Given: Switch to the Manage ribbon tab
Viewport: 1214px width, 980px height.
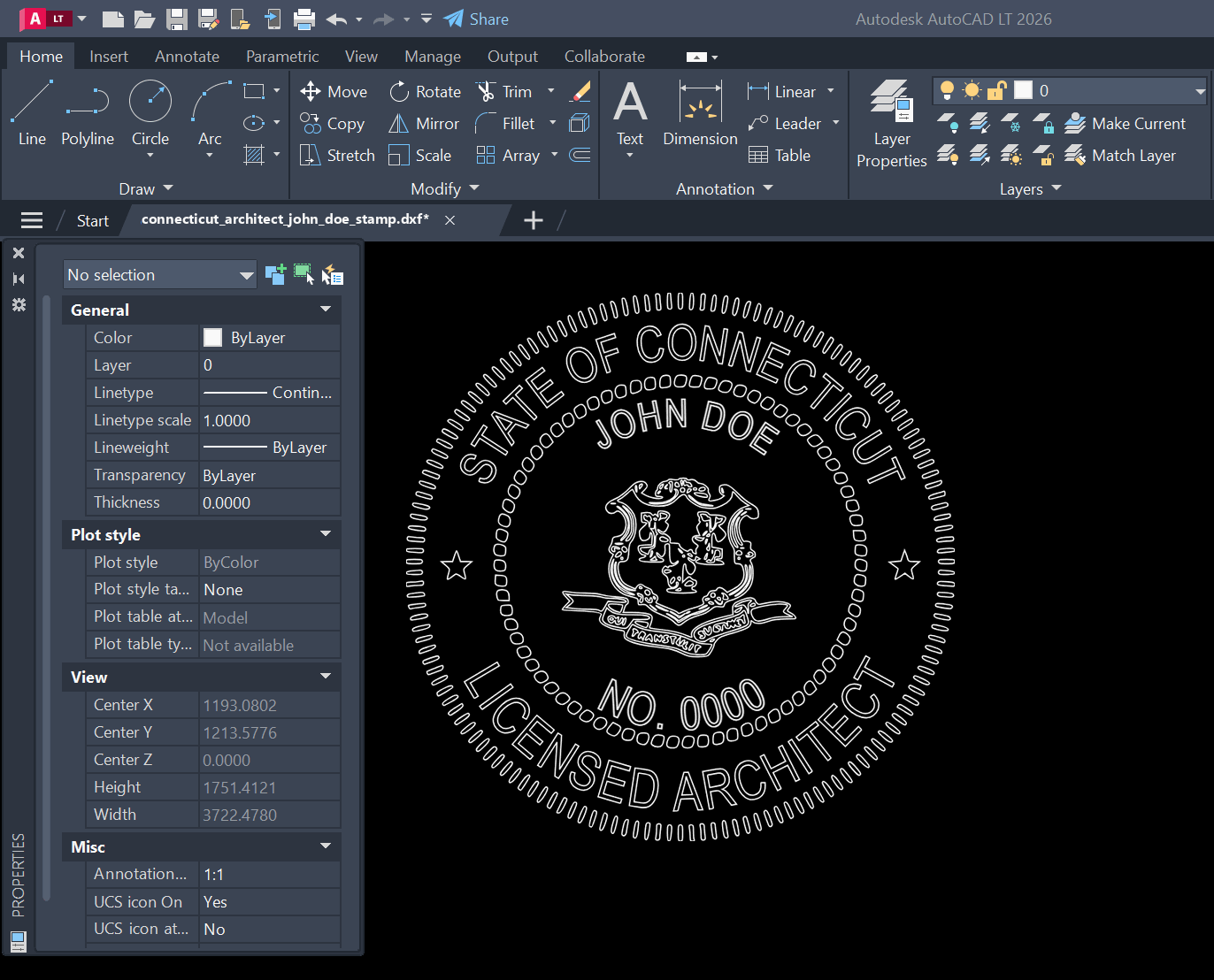Looking at the screenshot, I should pyautogui.click(x=433, y=57).
